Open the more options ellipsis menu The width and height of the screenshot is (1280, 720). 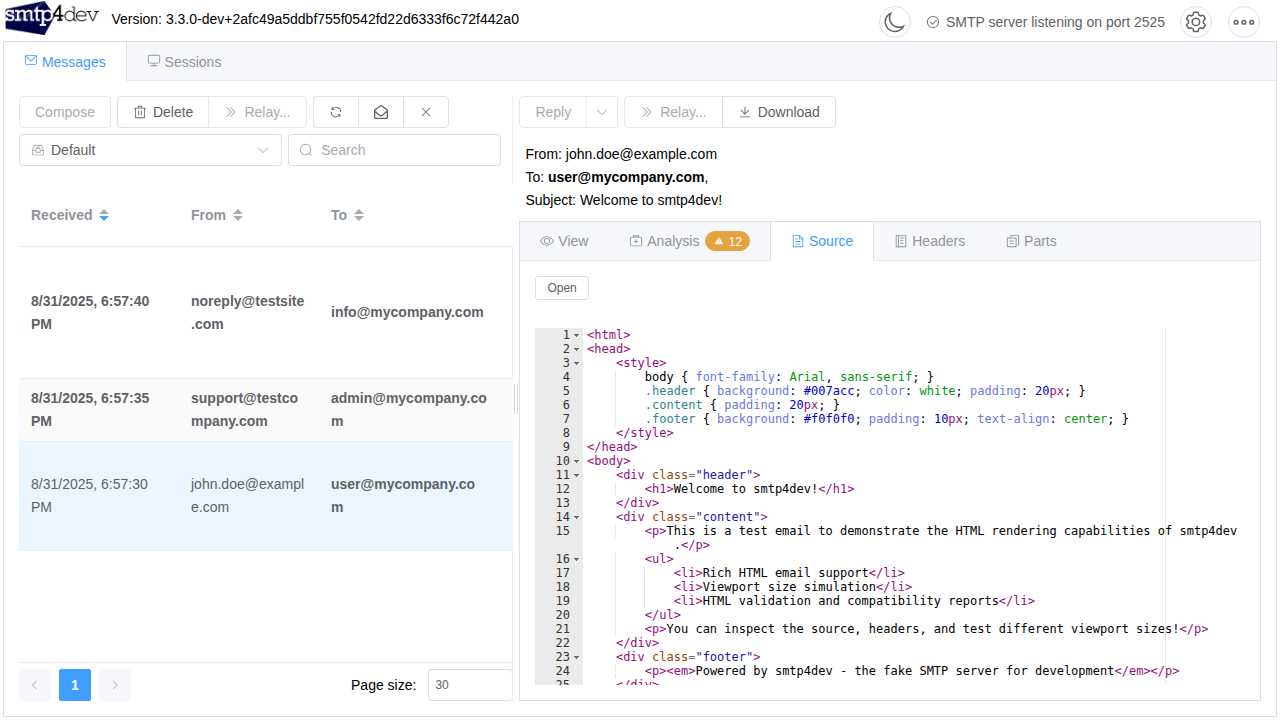(1244, 22)
